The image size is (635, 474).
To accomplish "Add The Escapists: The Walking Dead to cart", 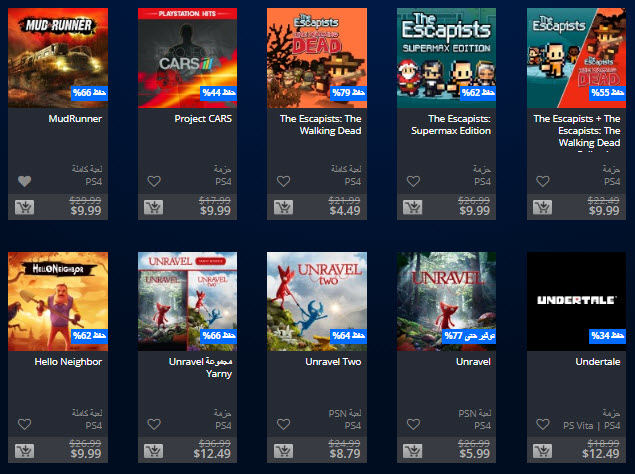I will click(283, 207).
